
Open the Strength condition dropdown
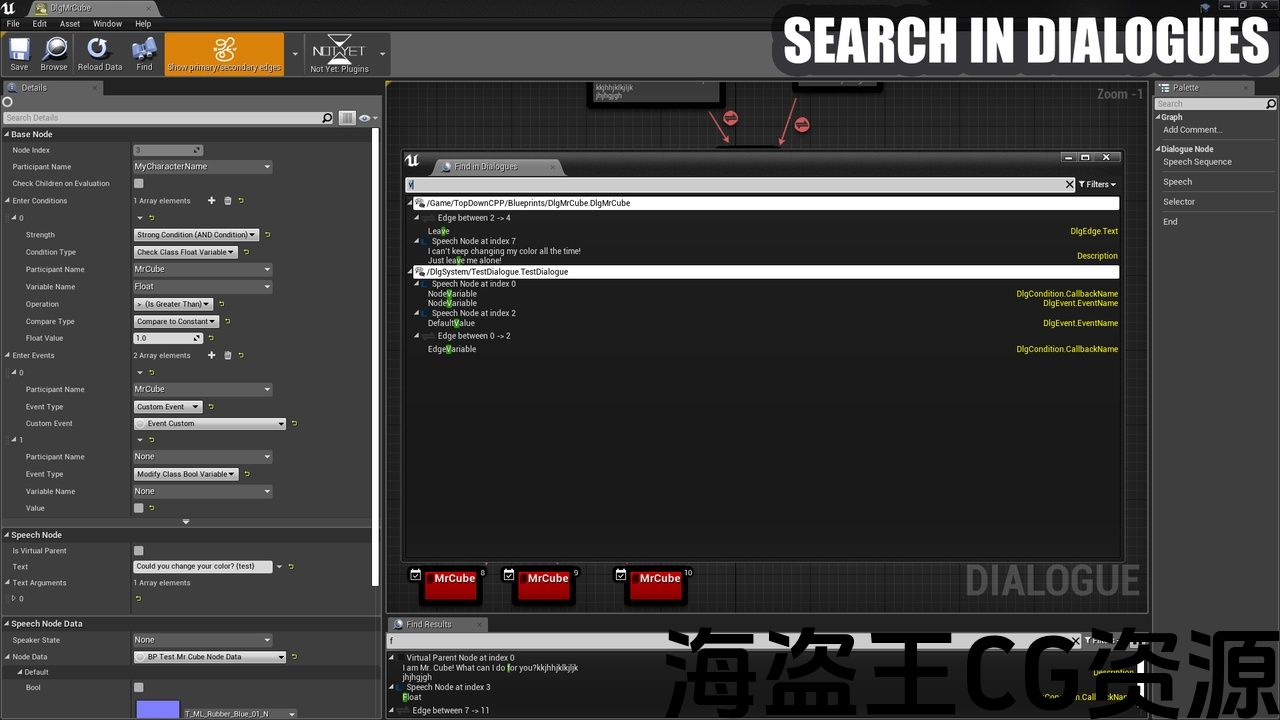click(196, 235)
